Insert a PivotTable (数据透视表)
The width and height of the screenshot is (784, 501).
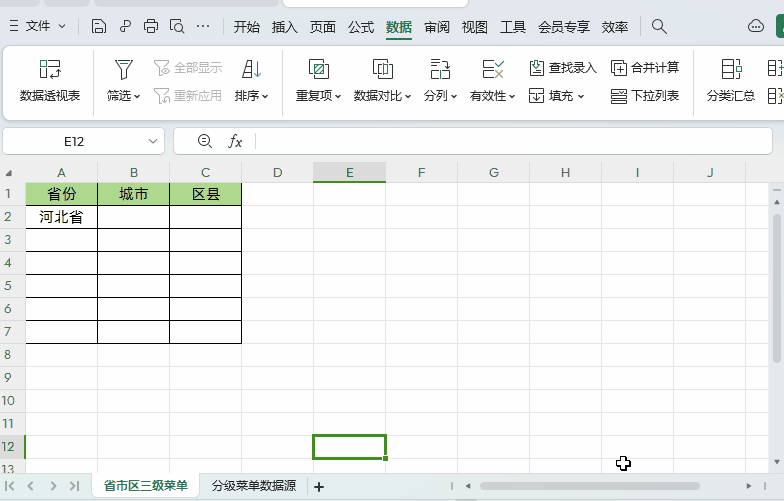click(x=50, y=80)
